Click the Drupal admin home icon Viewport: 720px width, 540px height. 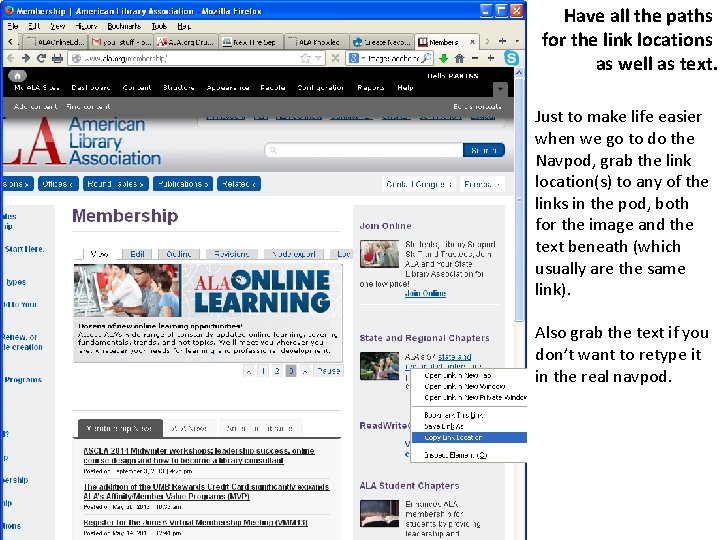click(17, 76)
